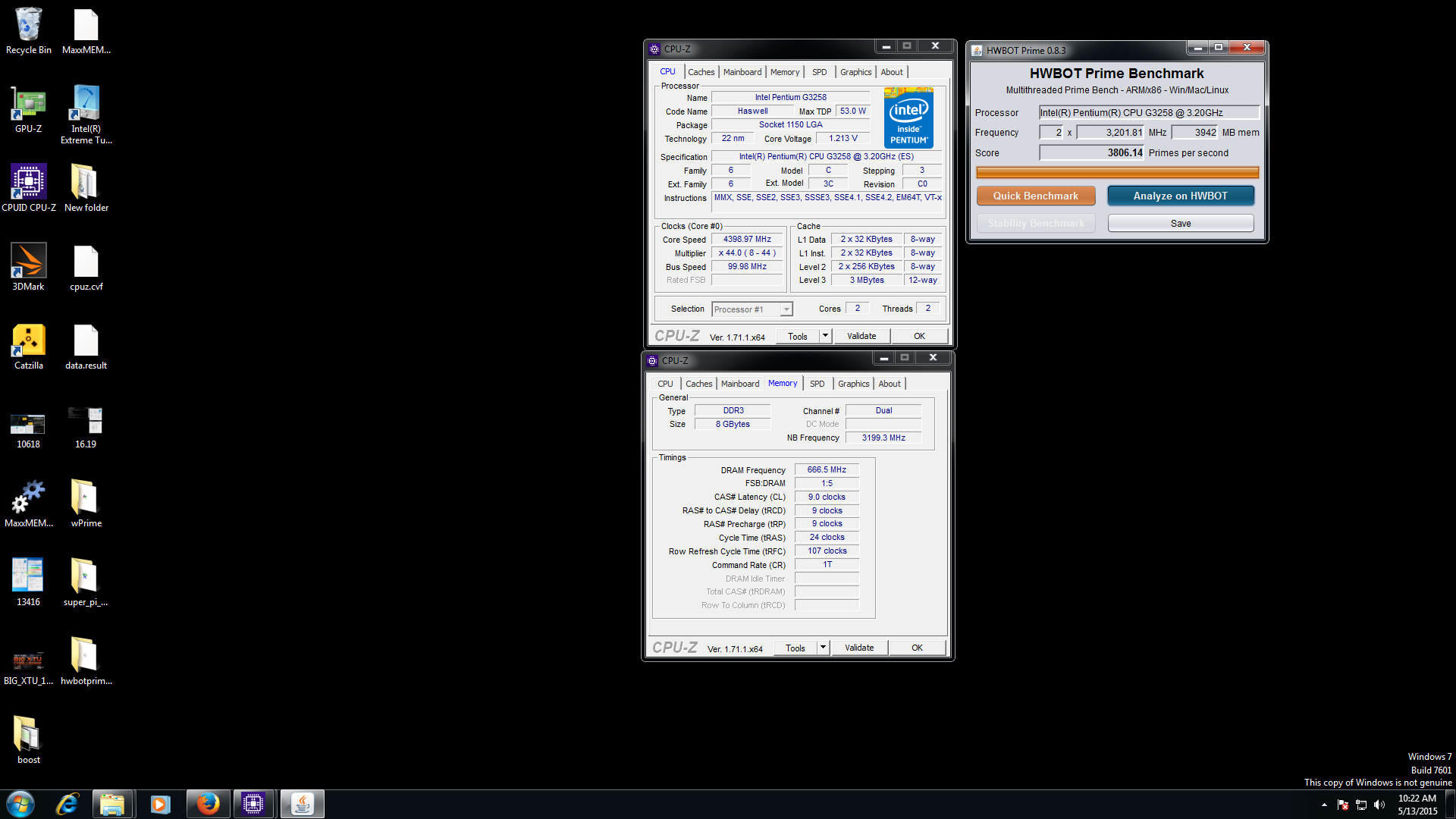Open Tools dropdown arrow in bottom CPU-Z window
Screen dimensions: 1456x819
[824, 648]
